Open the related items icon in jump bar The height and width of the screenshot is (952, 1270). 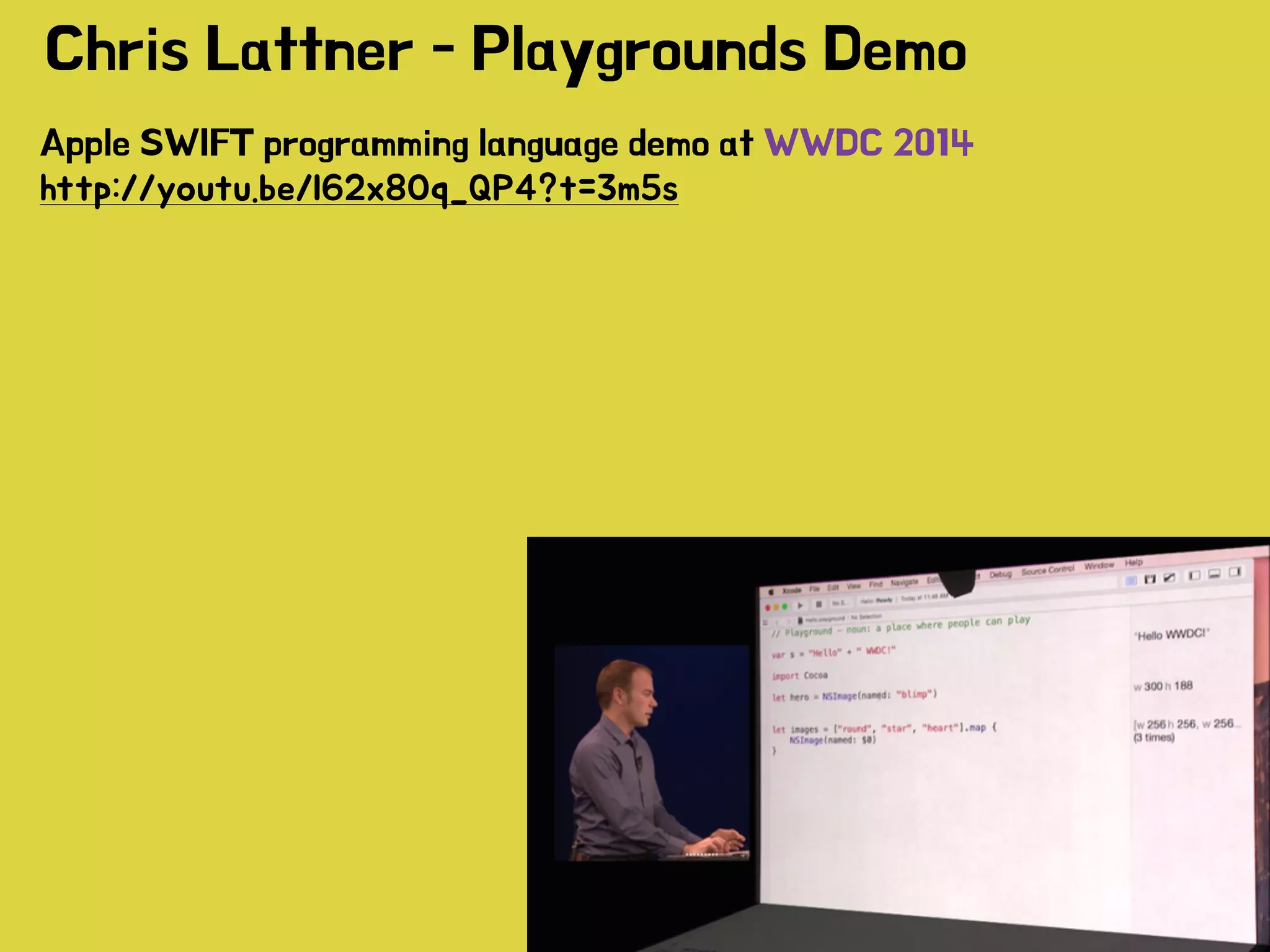click(x=765, y=622)
